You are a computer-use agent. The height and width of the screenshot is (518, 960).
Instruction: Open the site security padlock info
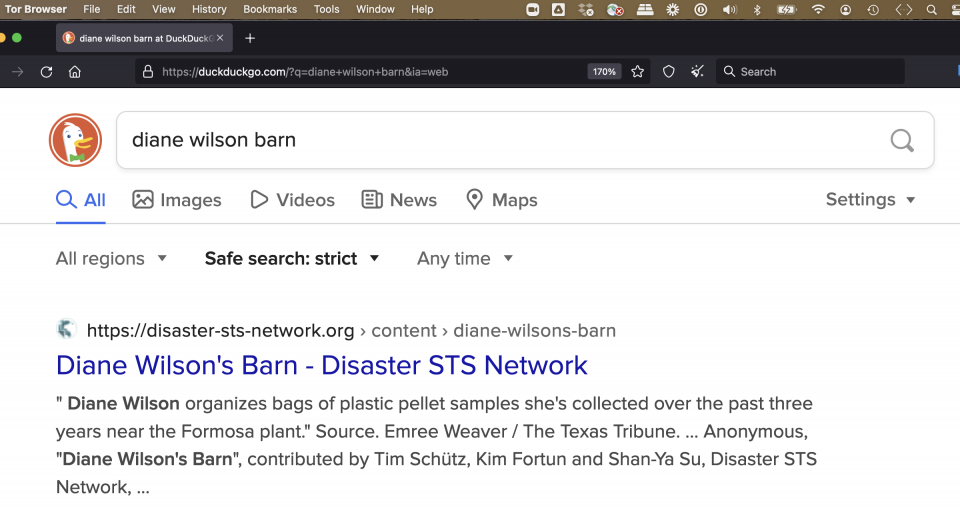point(148,72)
